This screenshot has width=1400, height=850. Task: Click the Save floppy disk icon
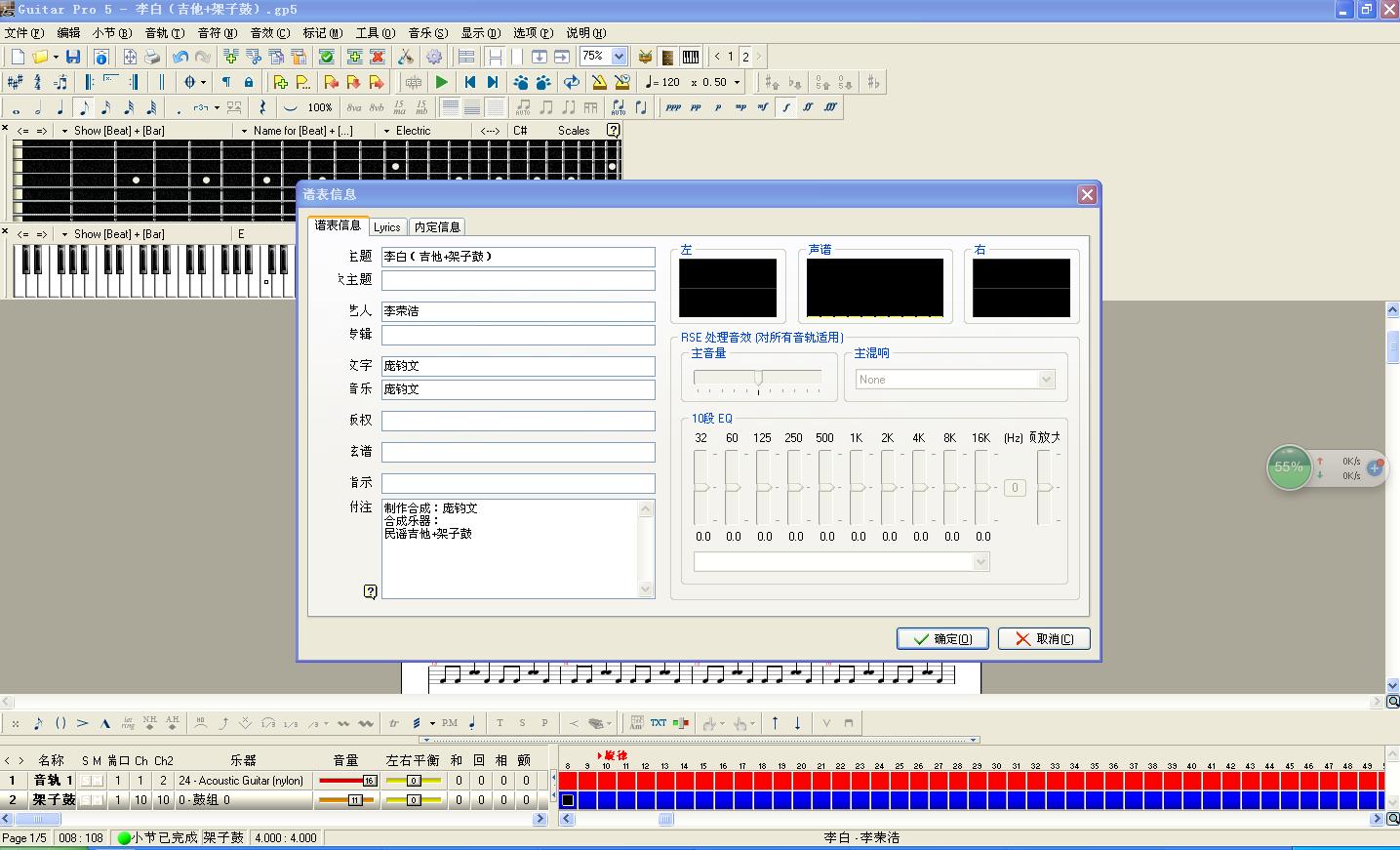(73, 57)
